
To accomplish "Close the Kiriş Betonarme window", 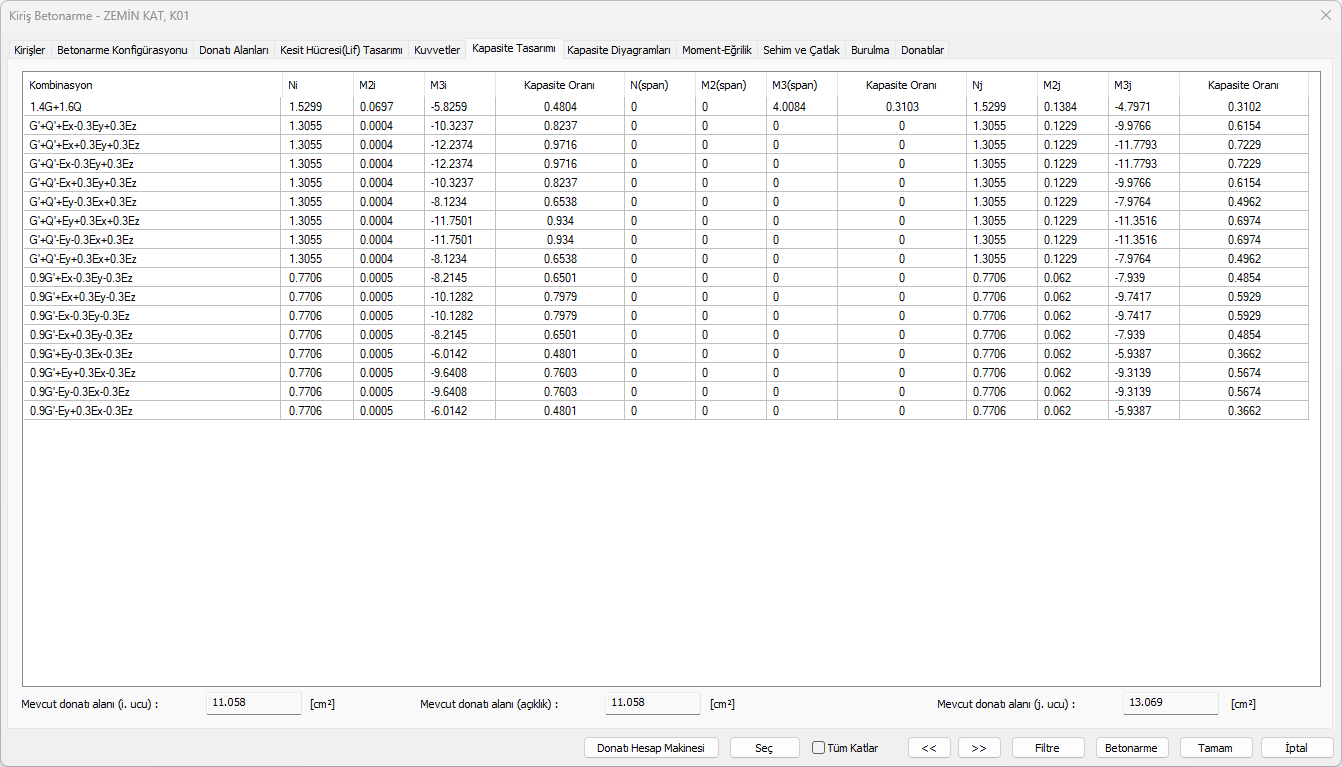I will [1325, 15].
